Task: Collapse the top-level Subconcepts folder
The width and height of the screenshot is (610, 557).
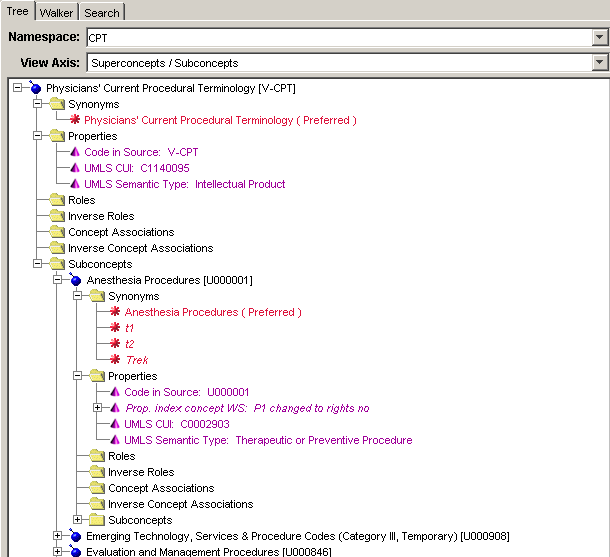Action: point(37,263)
